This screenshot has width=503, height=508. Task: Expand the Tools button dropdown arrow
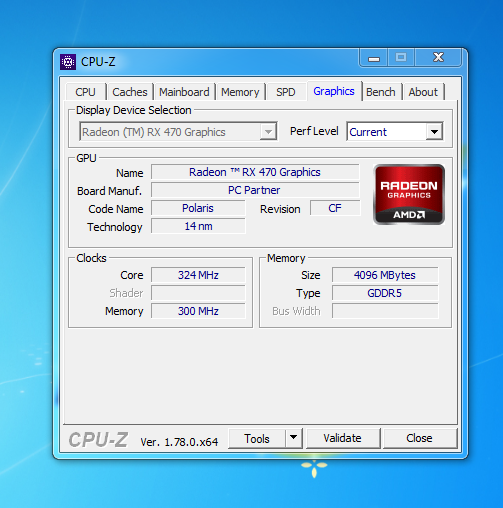coord(293,437)
